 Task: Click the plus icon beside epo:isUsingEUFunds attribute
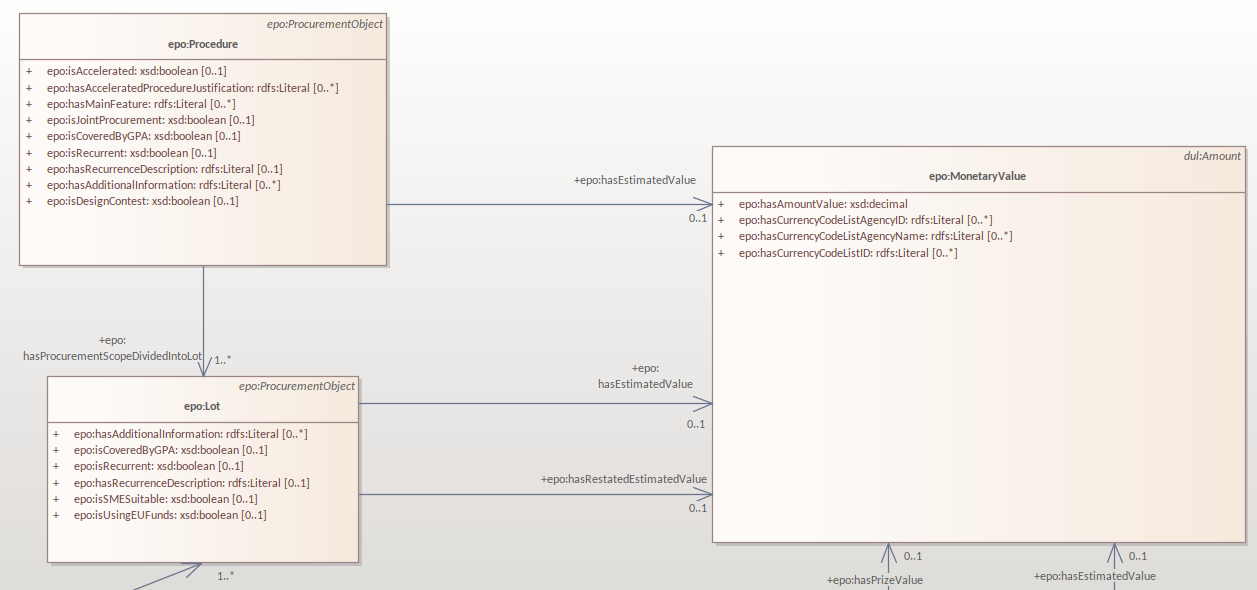[57, 514]
